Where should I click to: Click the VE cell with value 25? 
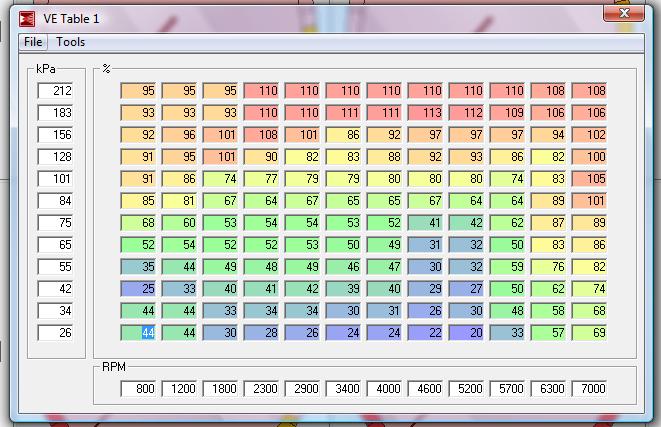tap(138, 289)
